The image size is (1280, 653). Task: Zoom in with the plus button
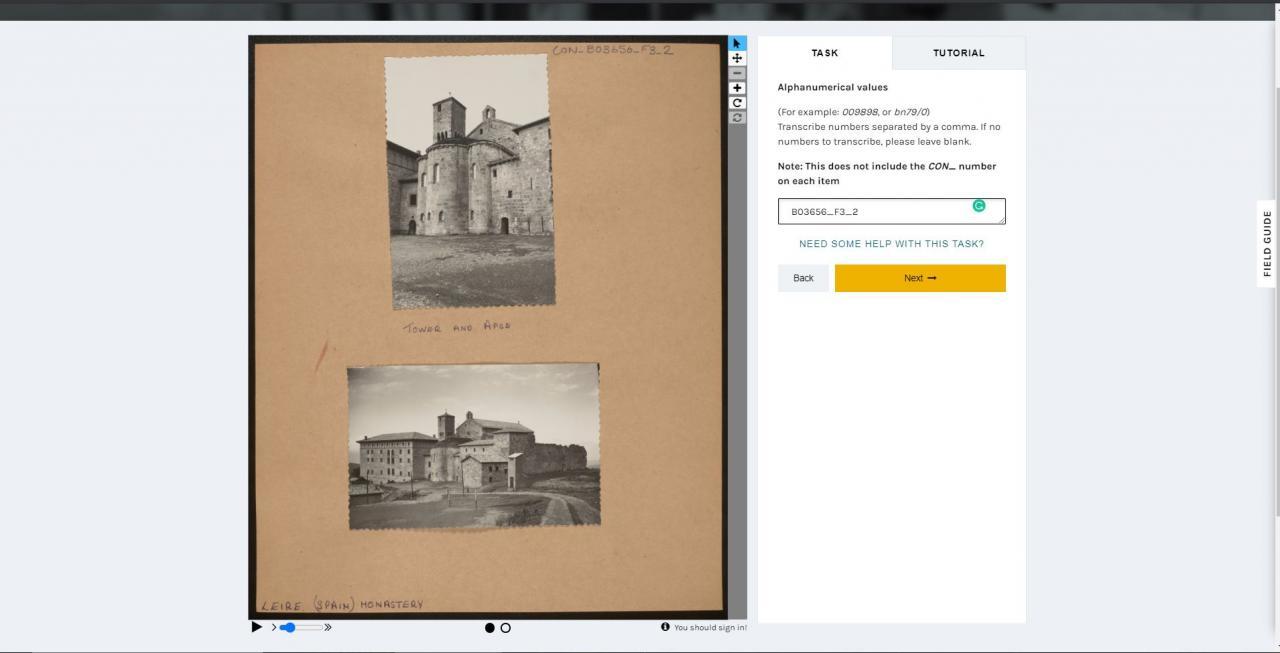(737, 88)
